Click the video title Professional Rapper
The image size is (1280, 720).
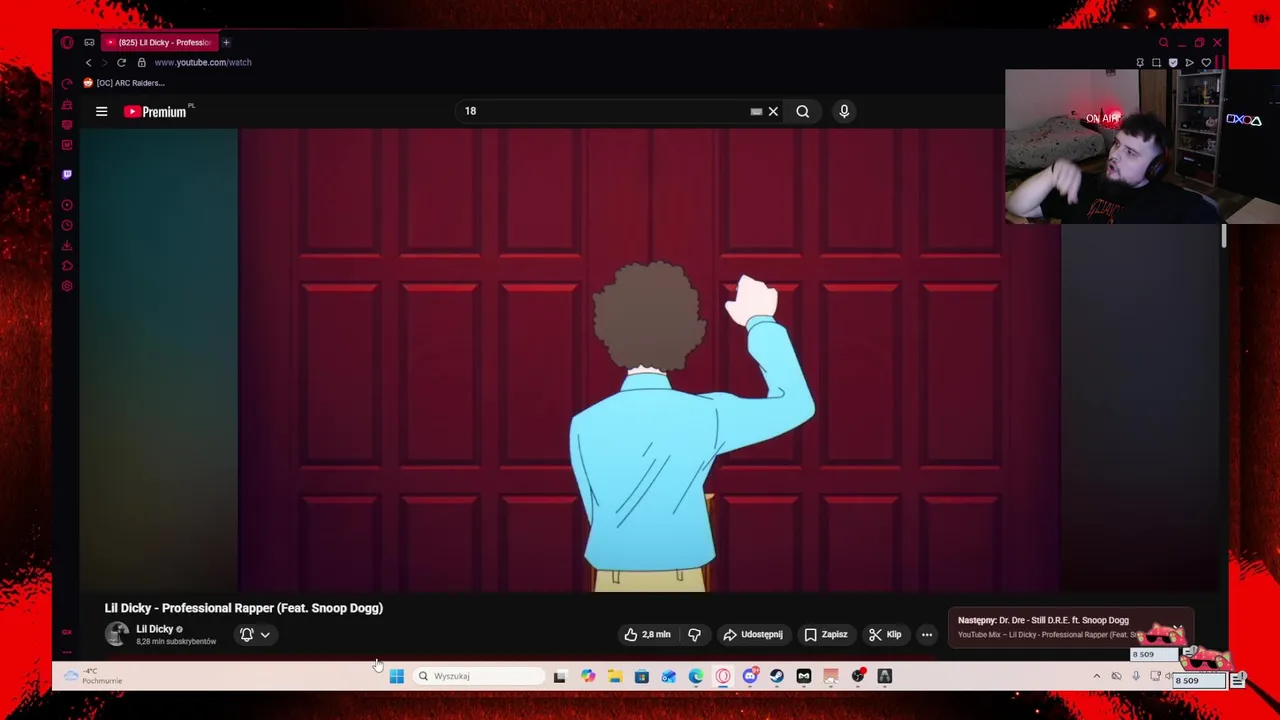coord(244,608)
